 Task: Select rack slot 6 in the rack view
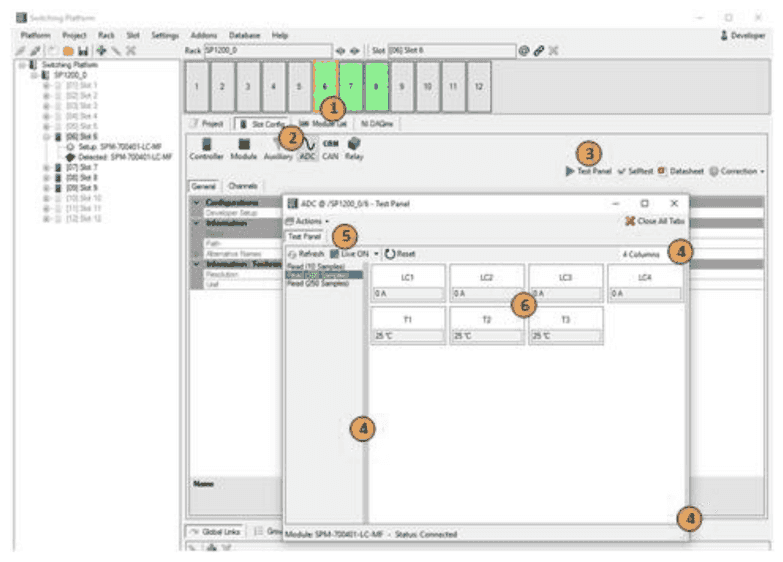click(325, 86)
